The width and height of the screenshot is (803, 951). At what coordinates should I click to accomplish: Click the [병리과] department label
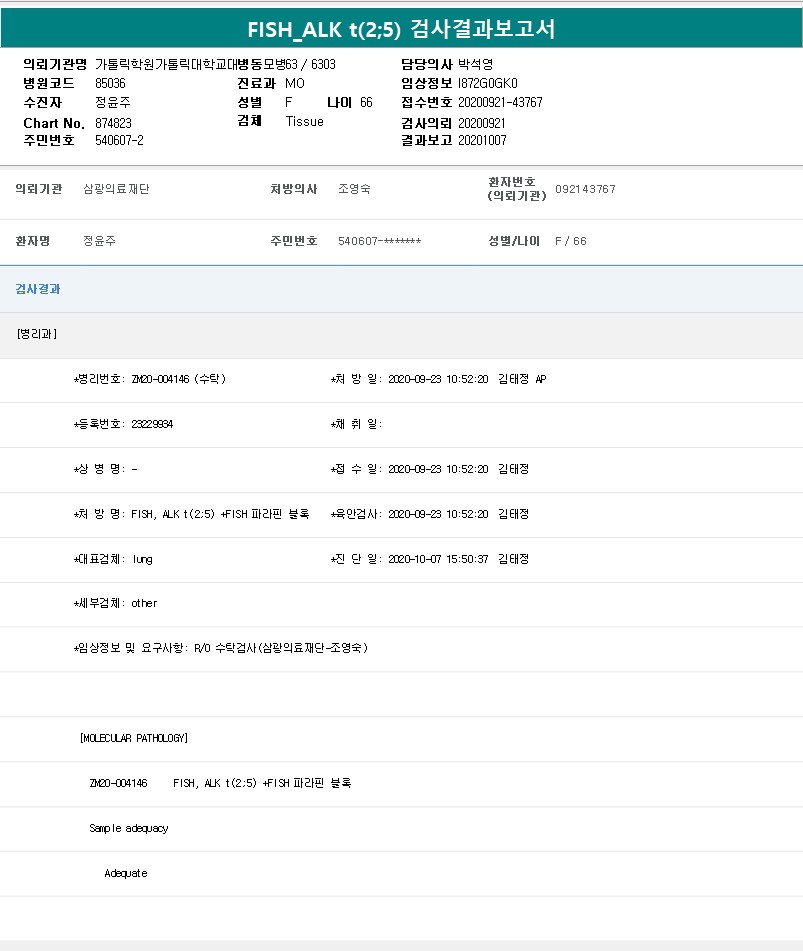point(37,334)
